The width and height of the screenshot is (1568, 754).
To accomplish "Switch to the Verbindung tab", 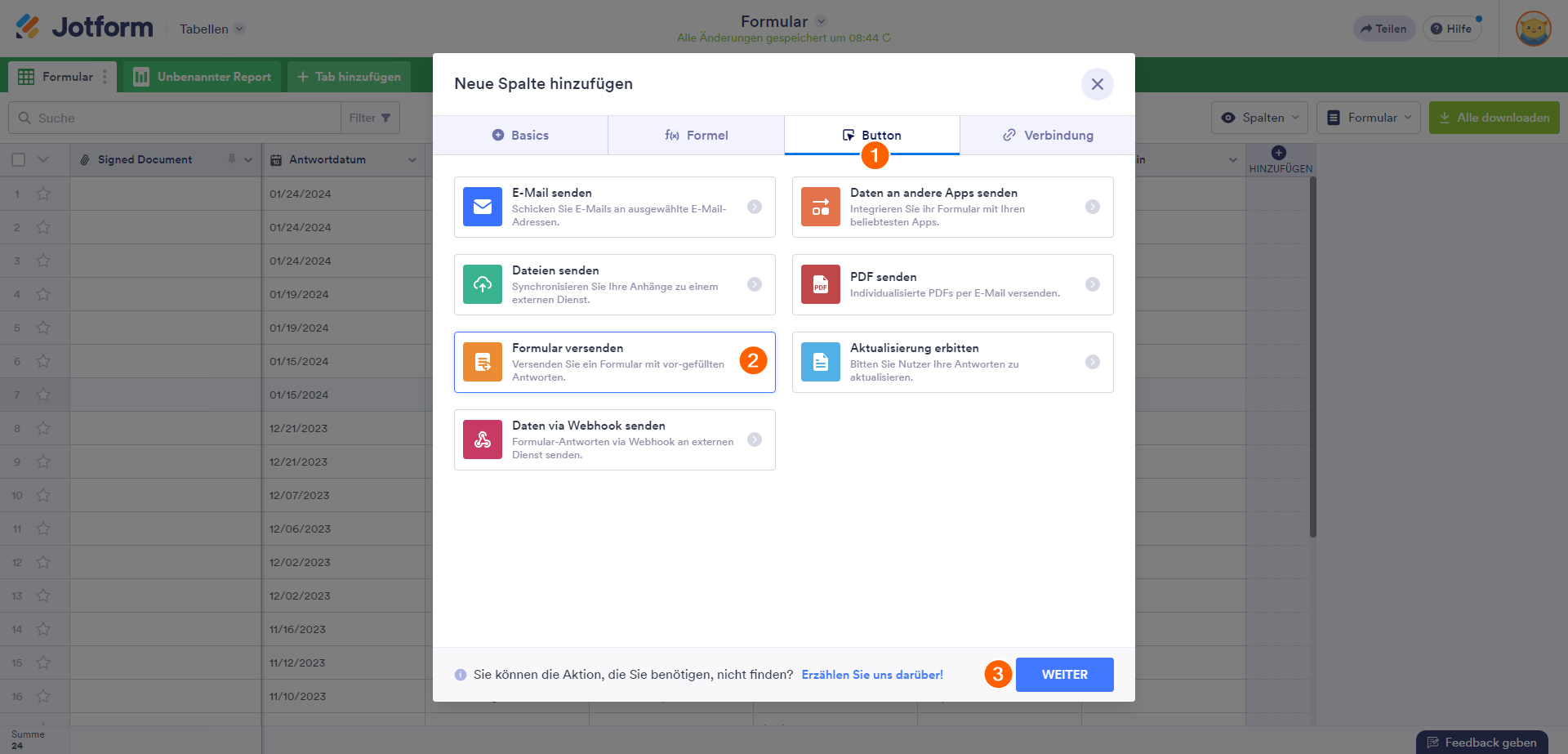I will (x=1048, y=136).
